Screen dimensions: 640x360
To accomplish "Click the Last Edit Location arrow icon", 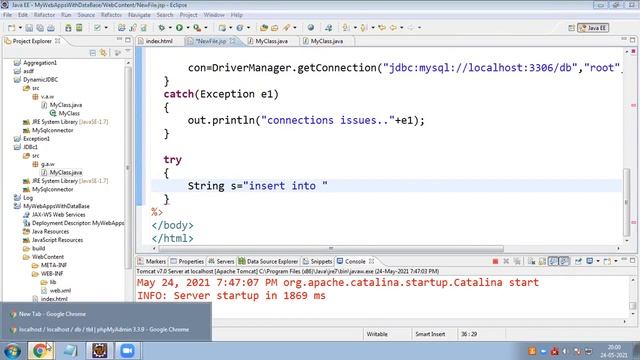I will point(382,28).
